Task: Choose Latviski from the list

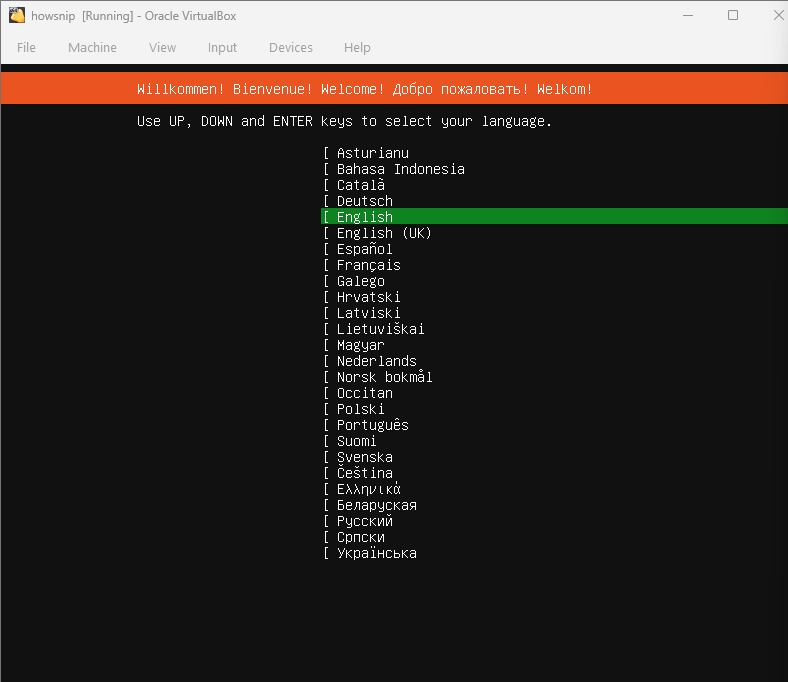Action: pos(369,313)
